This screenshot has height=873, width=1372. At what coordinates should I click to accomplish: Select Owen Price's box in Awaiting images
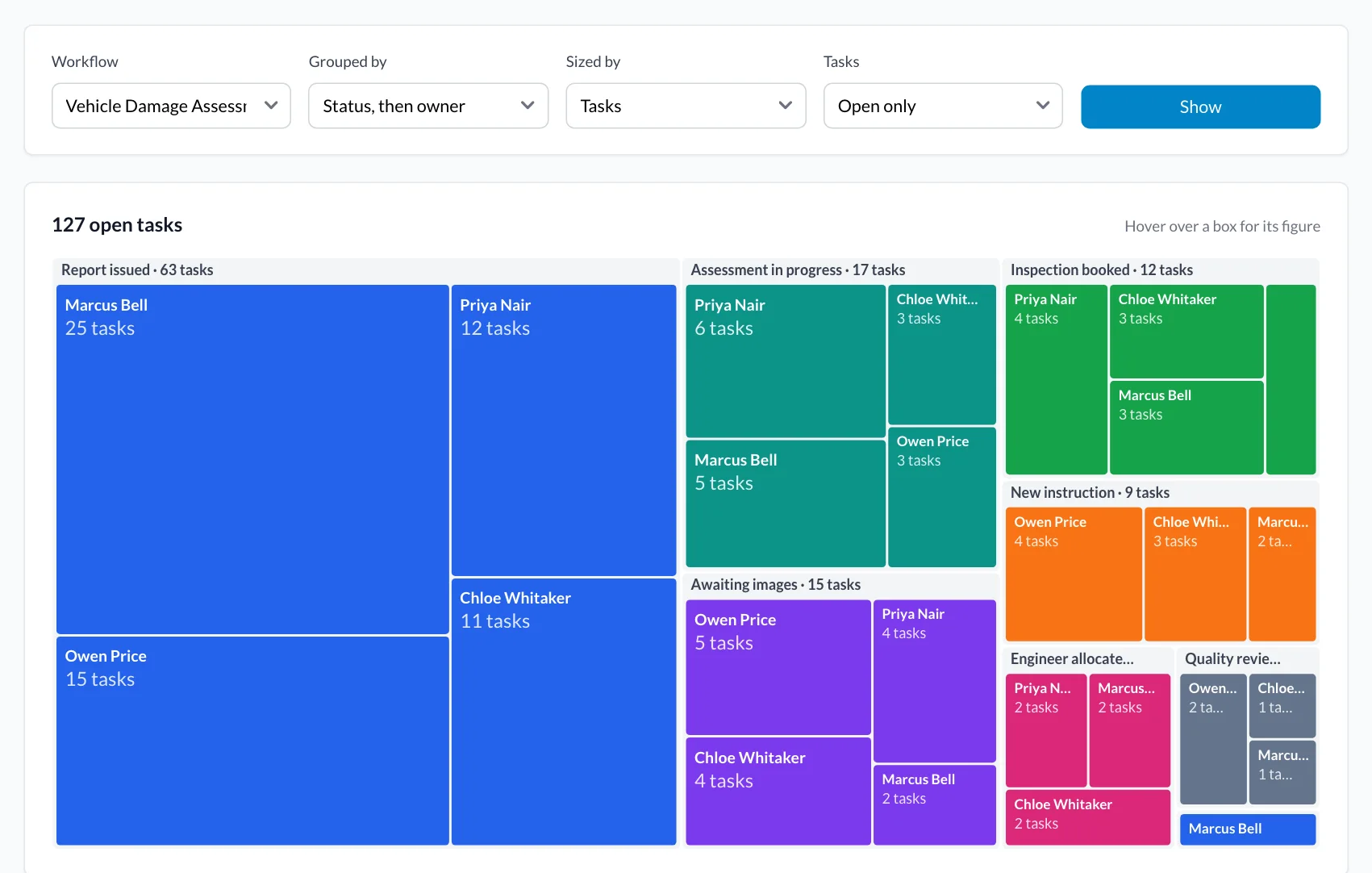pos(778,667)
